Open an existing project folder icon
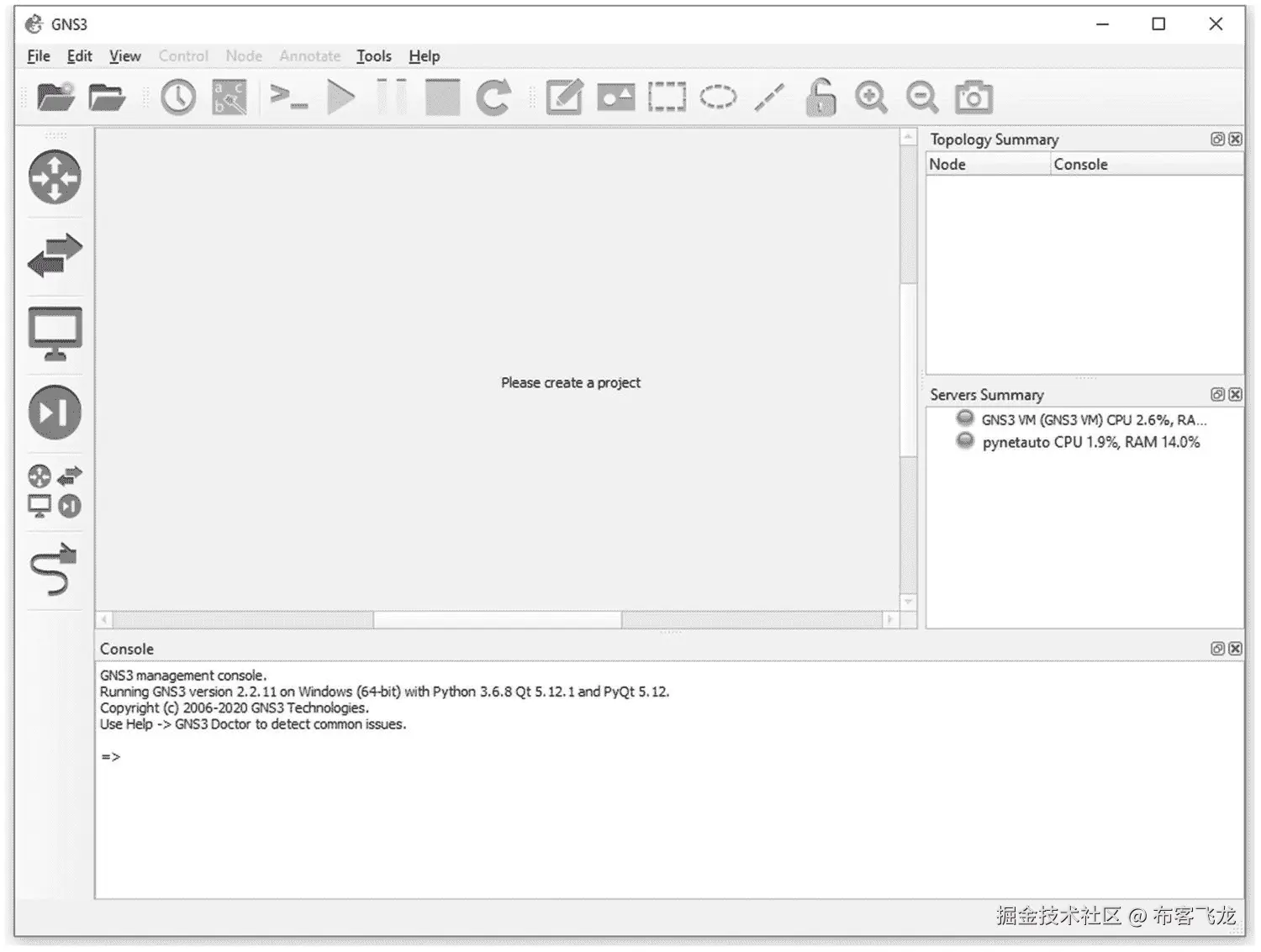 107,97
